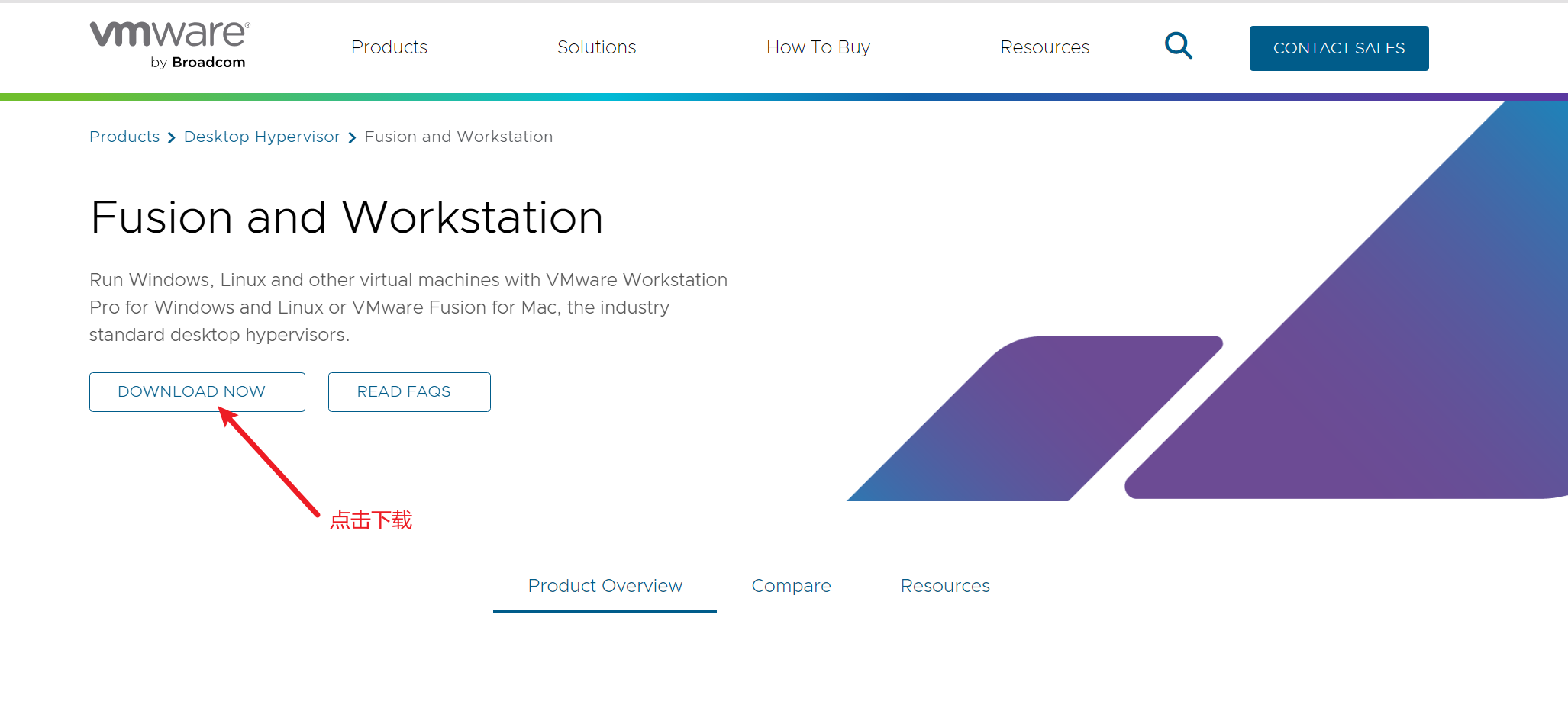The height and width of the screenshot is (724, 1568).
Task: Go to Products breadcrumb link
Action: point(124,137)
